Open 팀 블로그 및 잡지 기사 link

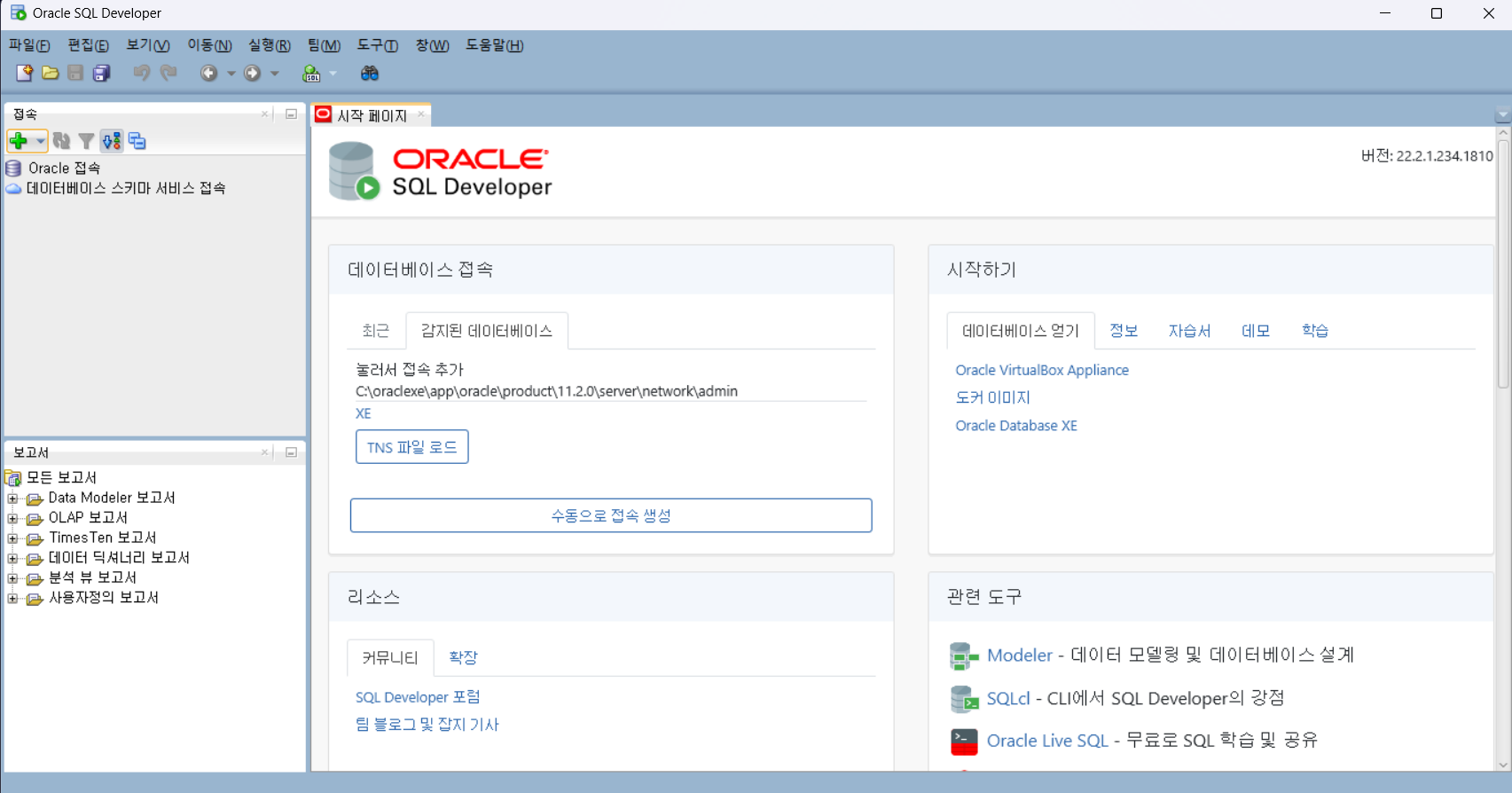pyautogui.click(x=427, y=725)
